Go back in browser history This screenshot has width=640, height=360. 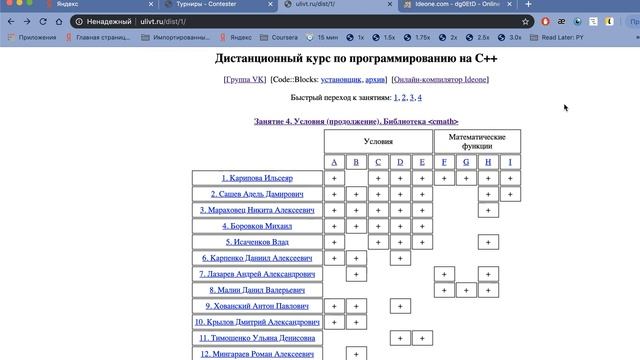(11, 22)
